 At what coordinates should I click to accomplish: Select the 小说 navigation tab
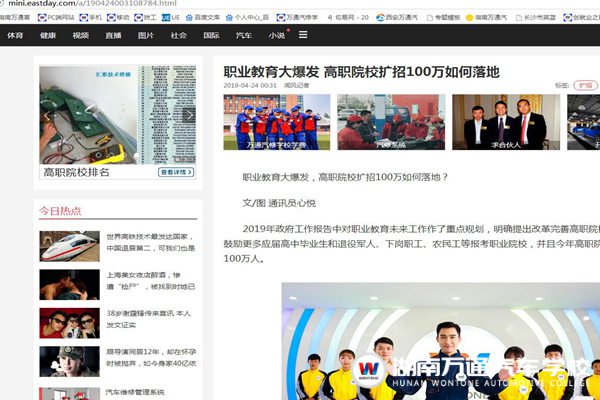click(277, 35)
